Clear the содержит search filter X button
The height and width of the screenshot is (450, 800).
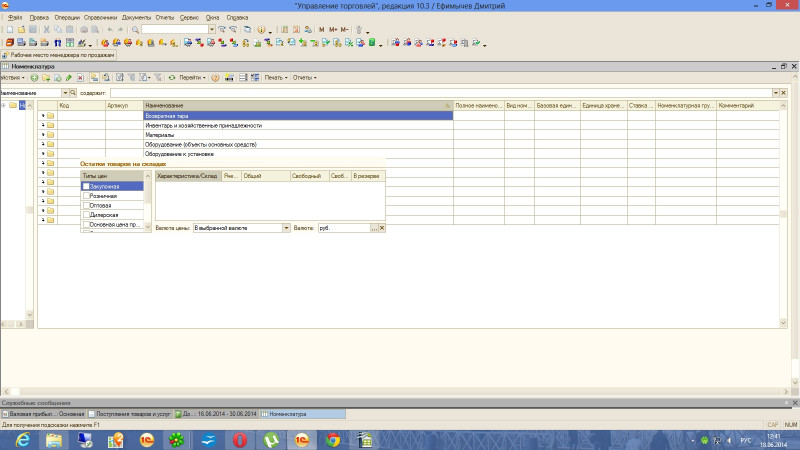click(784, 93)
